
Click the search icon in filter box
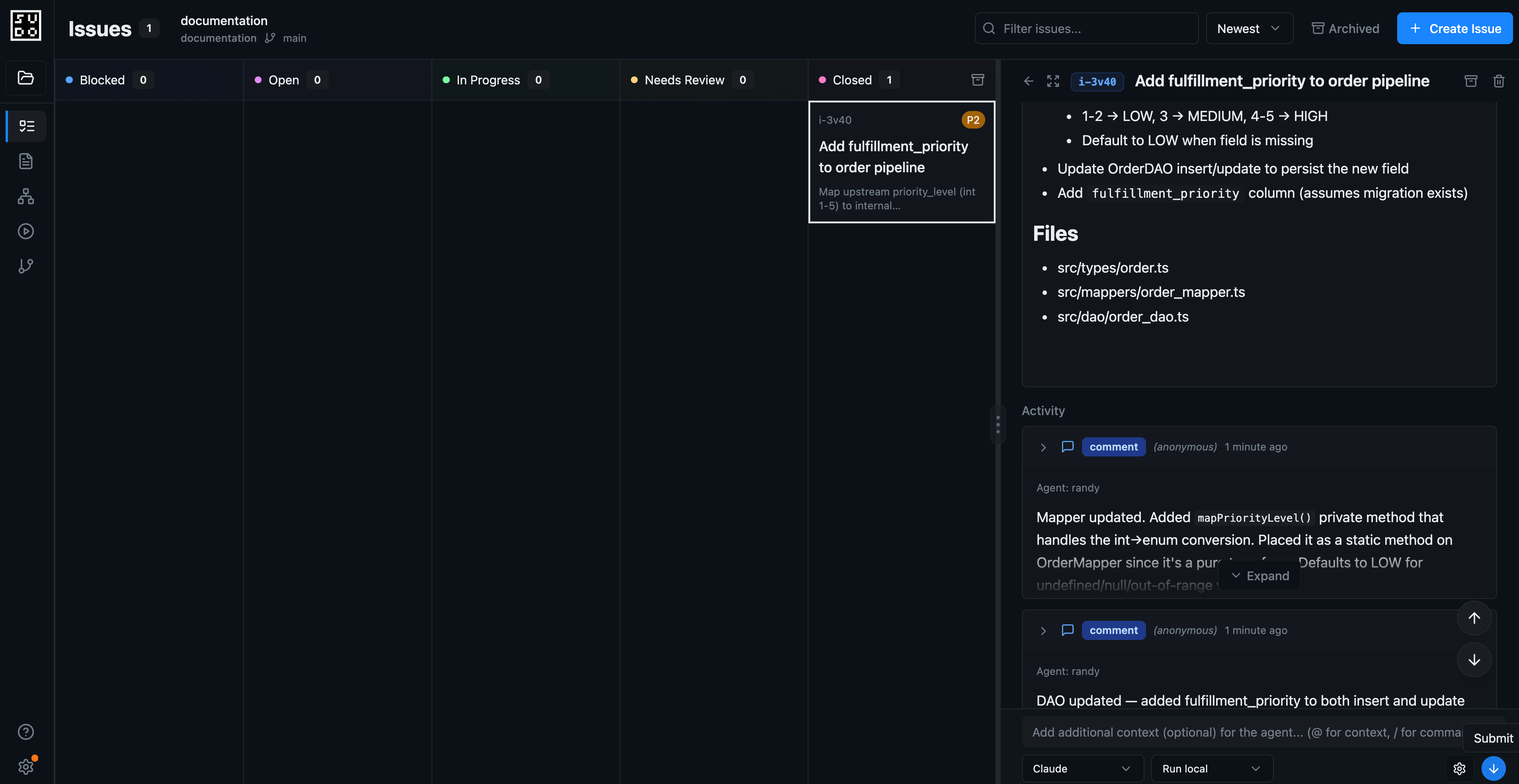click(x=990, y=28)
